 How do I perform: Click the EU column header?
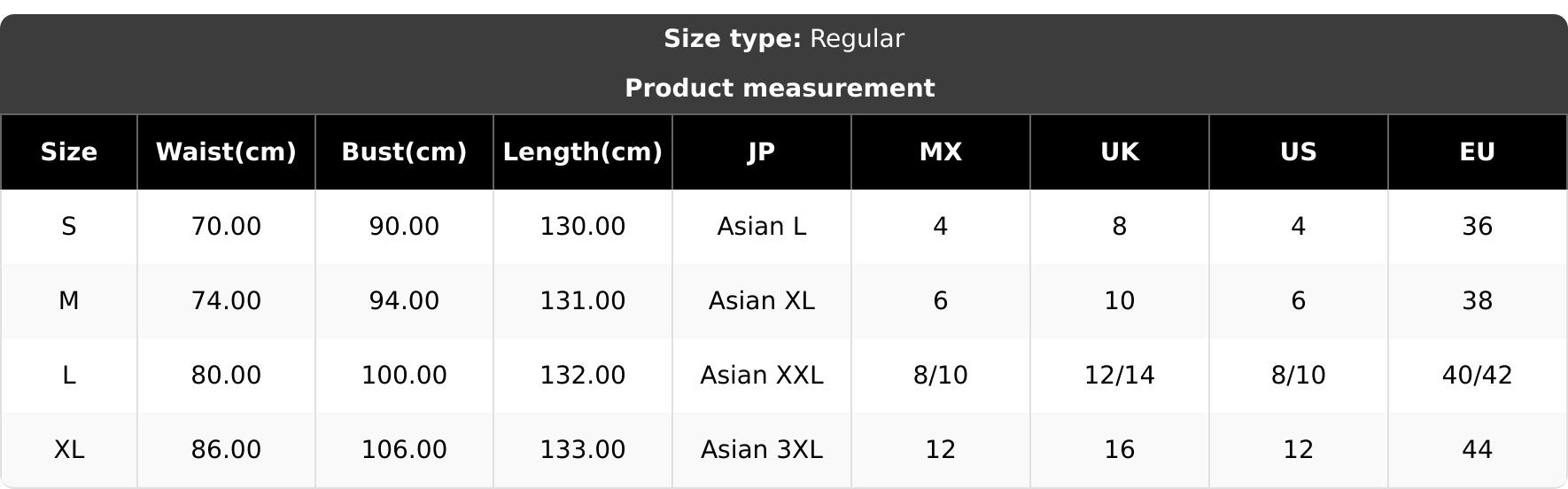point(1478,152)
